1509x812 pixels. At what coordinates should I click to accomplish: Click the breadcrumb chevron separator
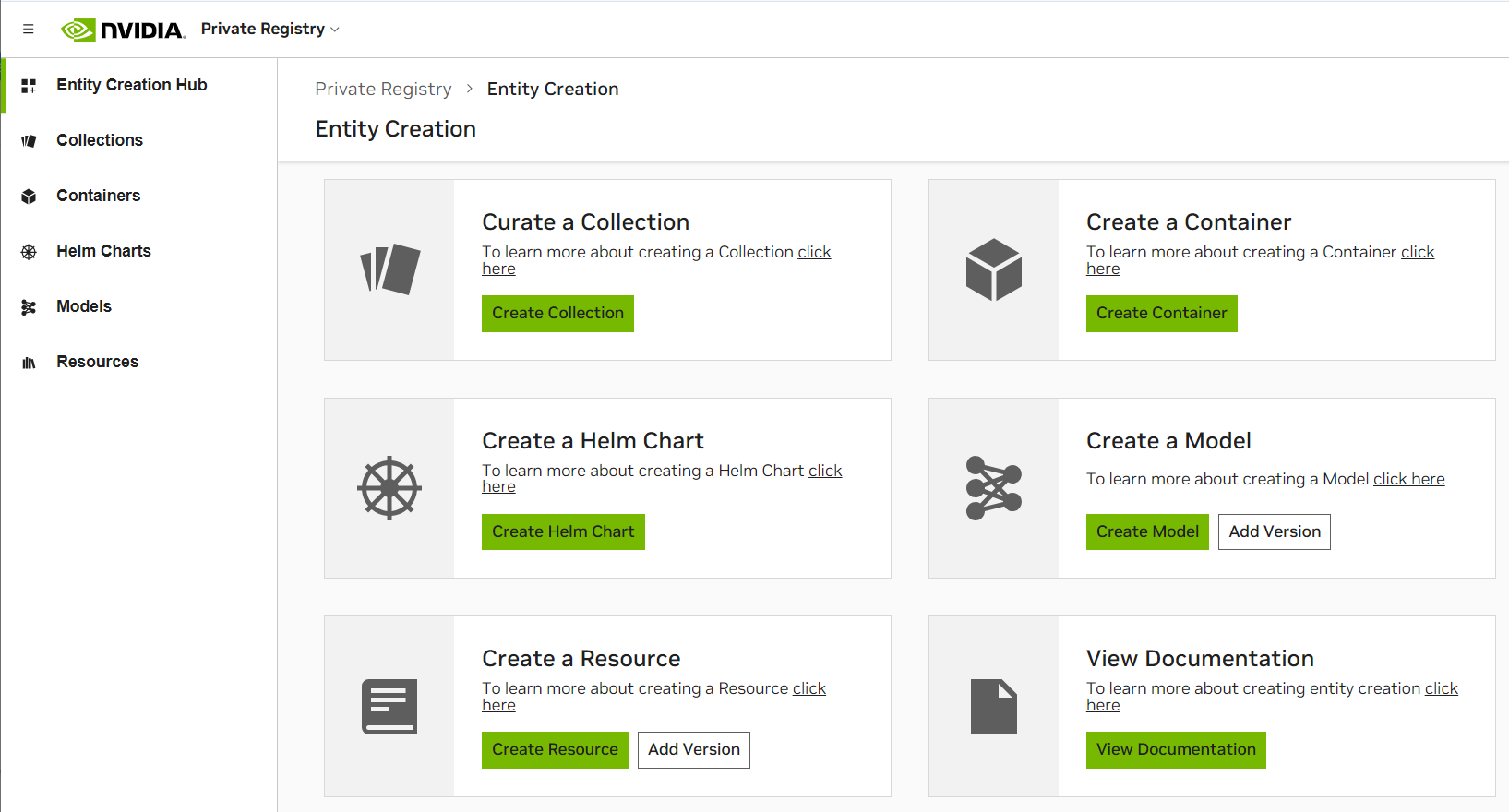point(469,89)
